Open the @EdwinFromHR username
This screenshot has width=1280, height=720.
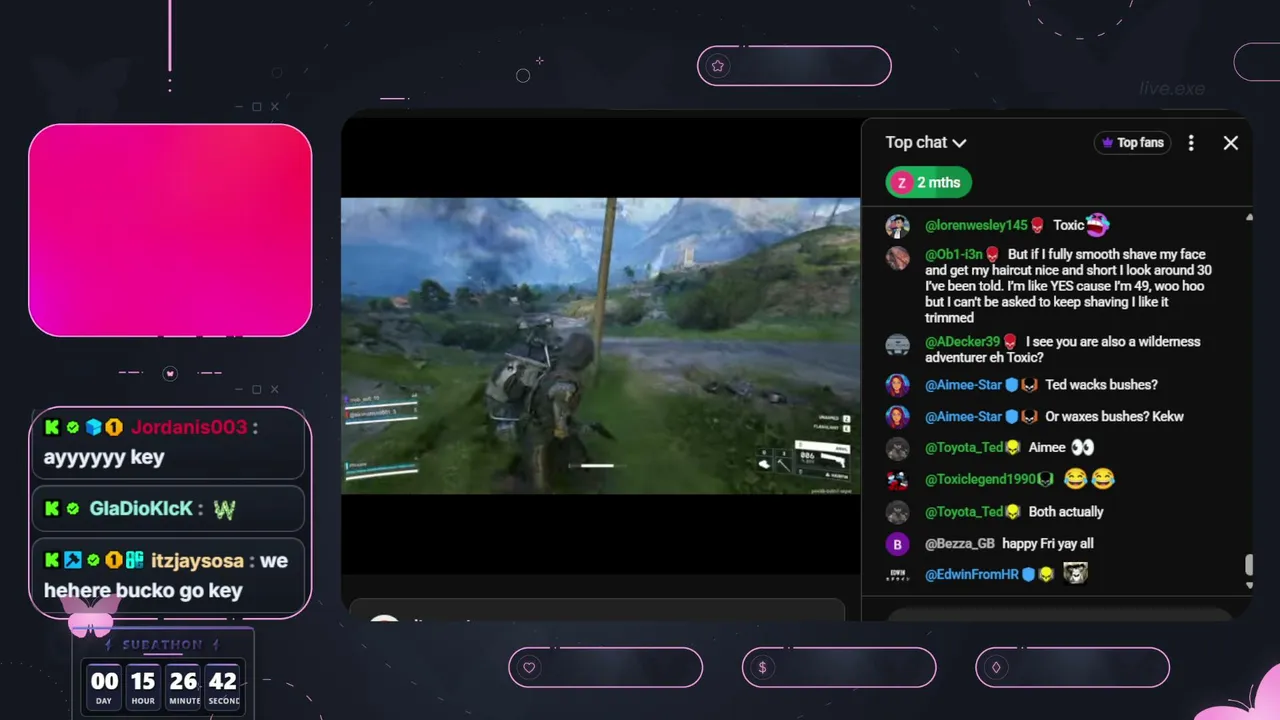click(x=971, y=575)
